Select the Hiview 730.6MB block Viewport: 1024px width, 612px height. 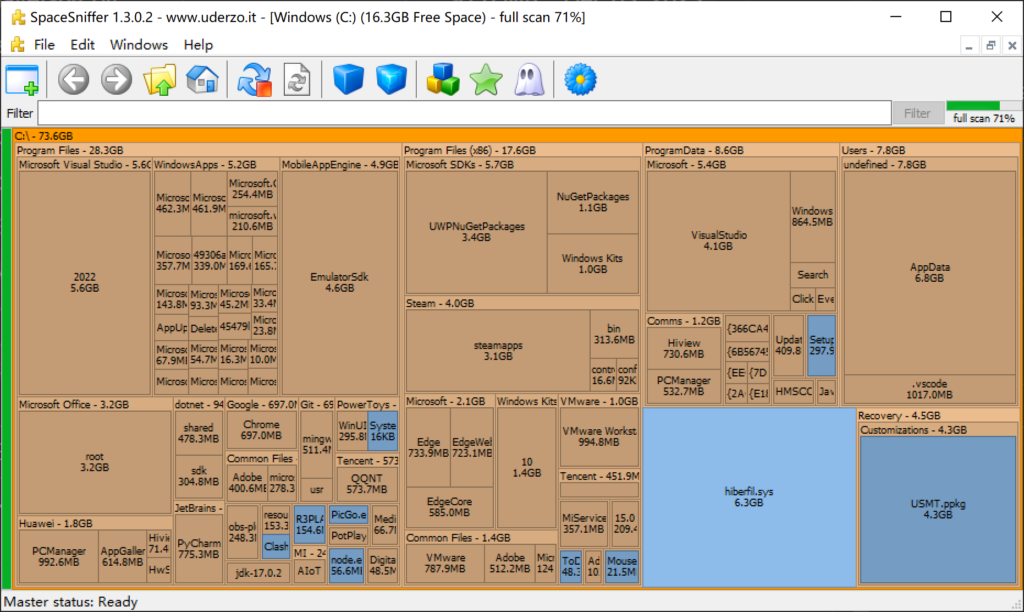pos(684,348)
